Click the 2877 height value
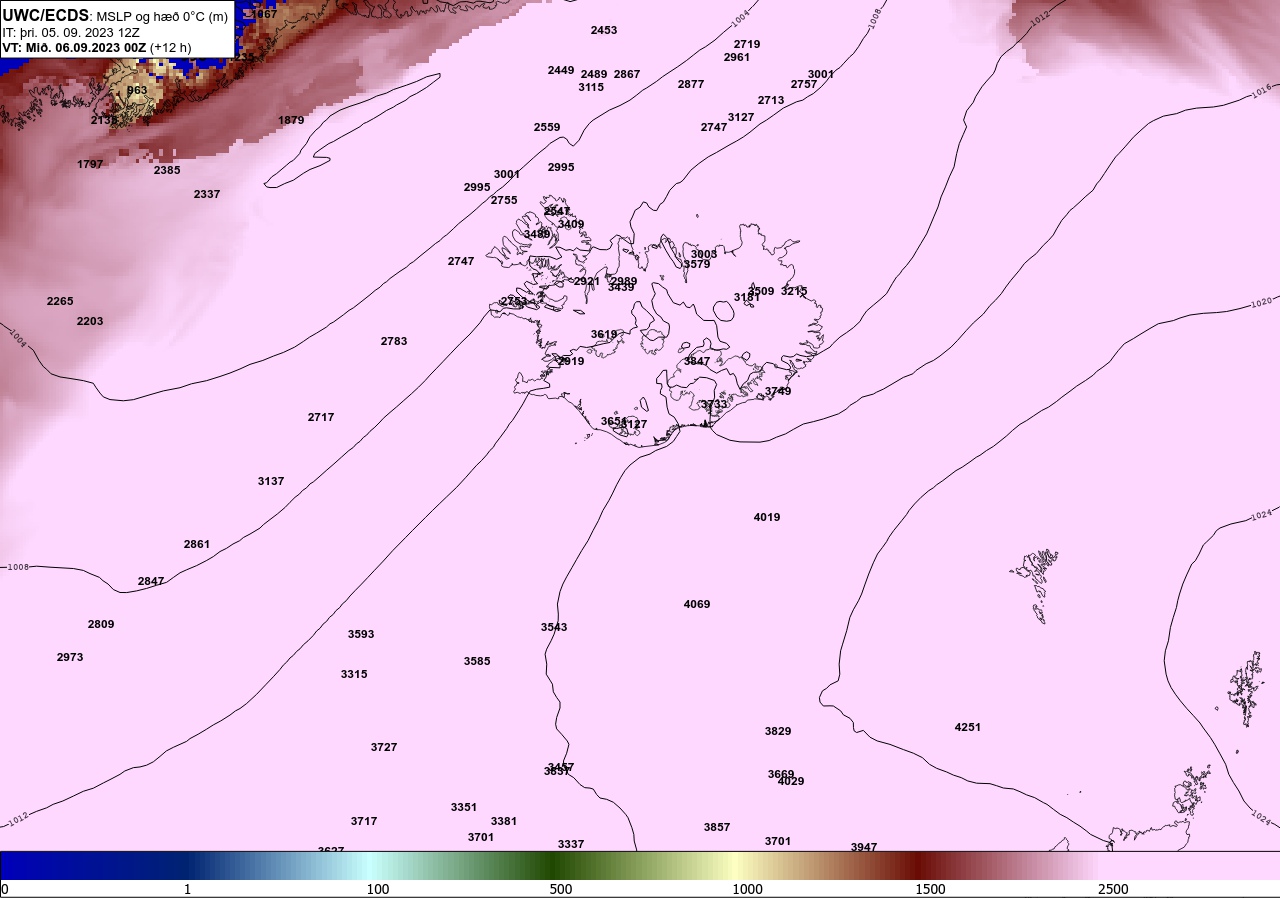 coord(691,84)
